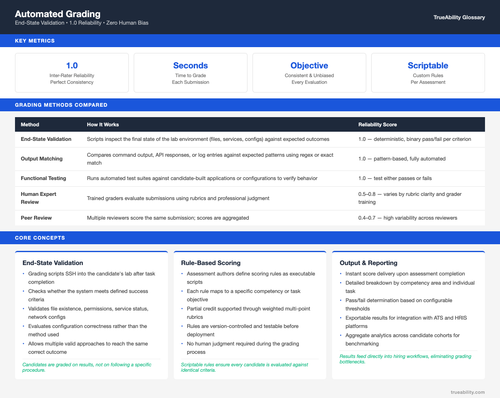The image size is (500, 398).
Task: Click the Automated Grading title
Action: pos(57,14)
